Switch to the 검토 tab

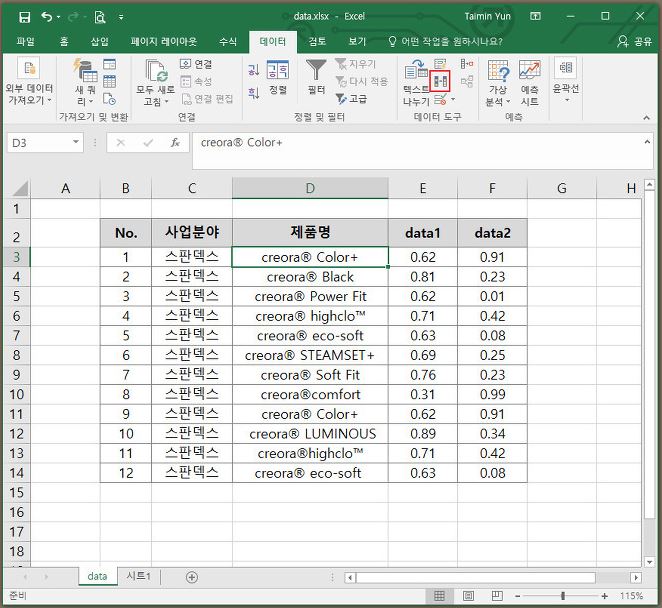pos(317,41)
